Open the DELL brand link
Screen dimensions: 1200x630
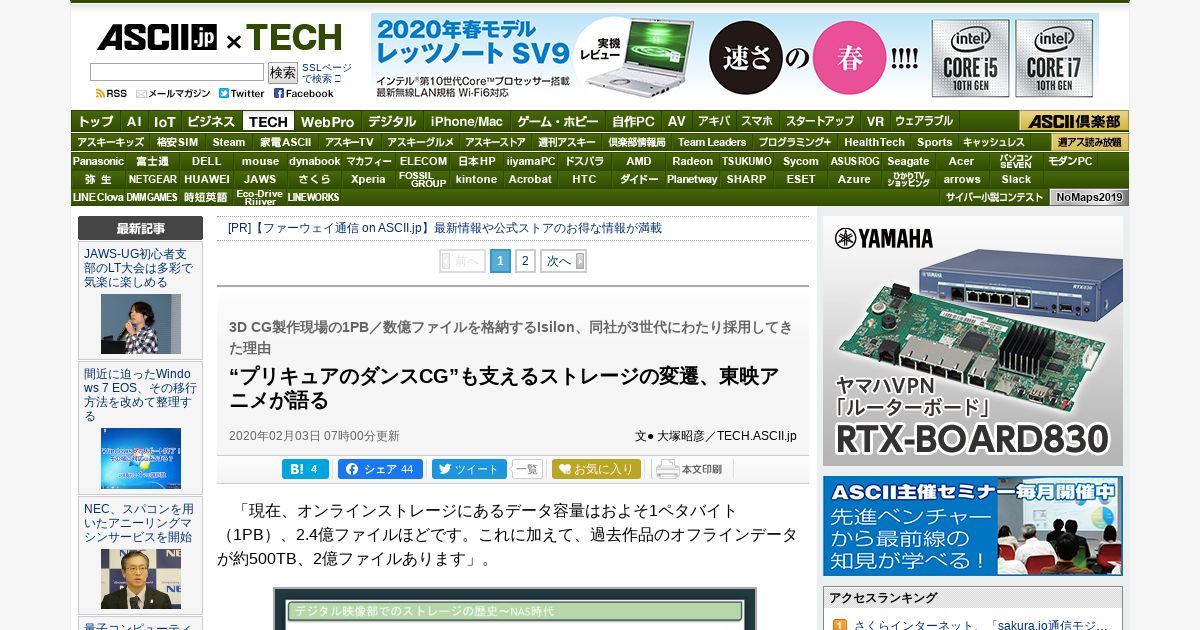coord(207,161)
